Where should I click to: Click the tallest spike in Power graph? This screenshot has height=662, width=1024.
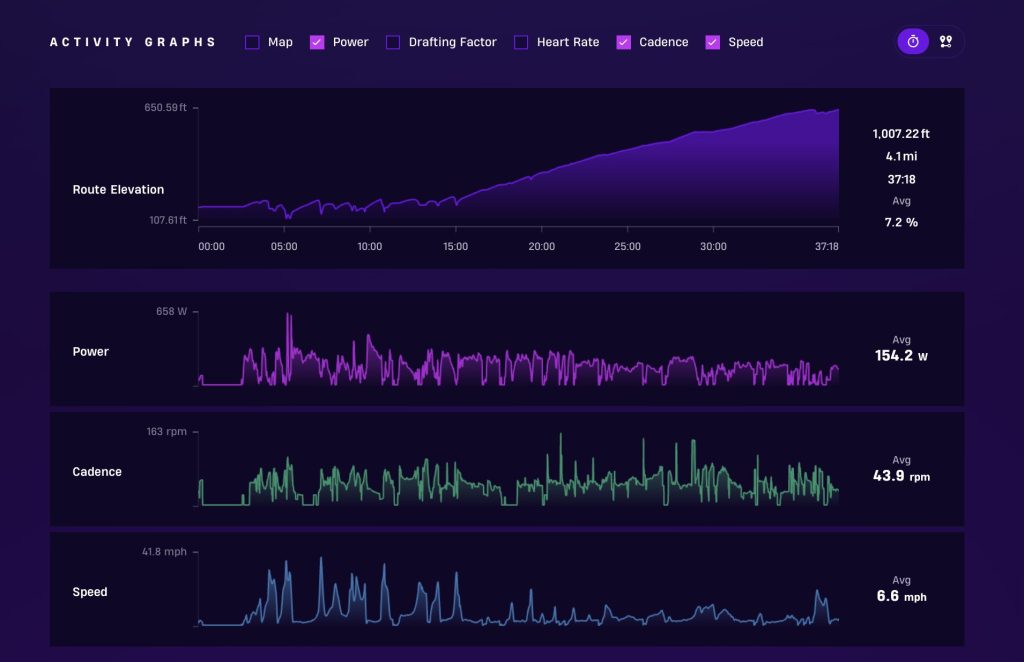289,318
